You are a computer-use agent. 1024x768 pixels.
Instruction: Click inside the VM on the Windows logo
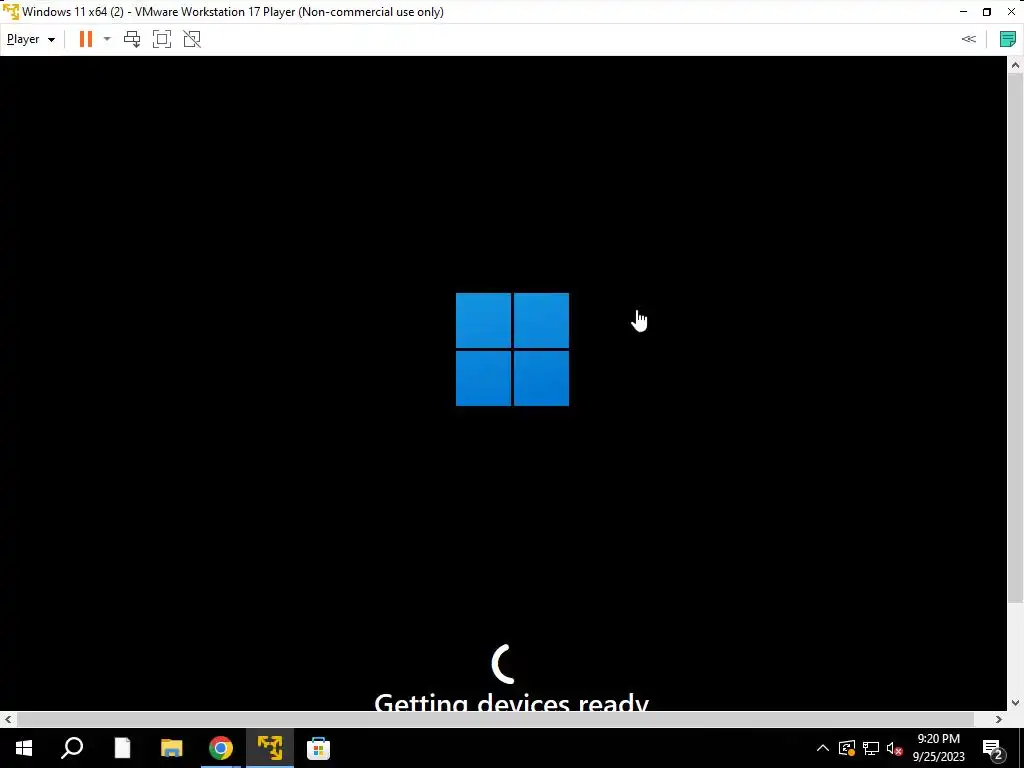click(x=512, y=349)
